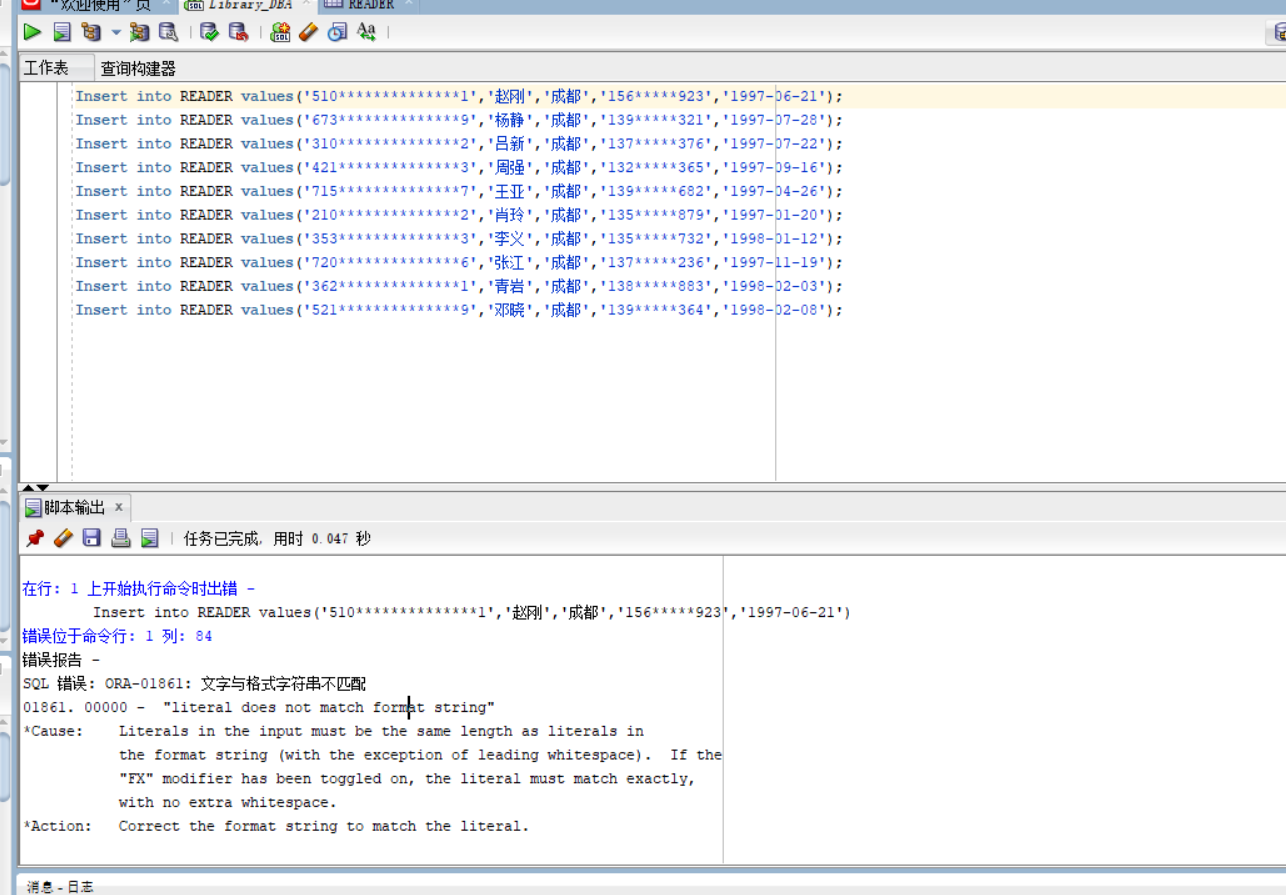Click the 任务已完成 task completed status text
The height and width of the screenshot is (895, 1286).
click(277, 538)
